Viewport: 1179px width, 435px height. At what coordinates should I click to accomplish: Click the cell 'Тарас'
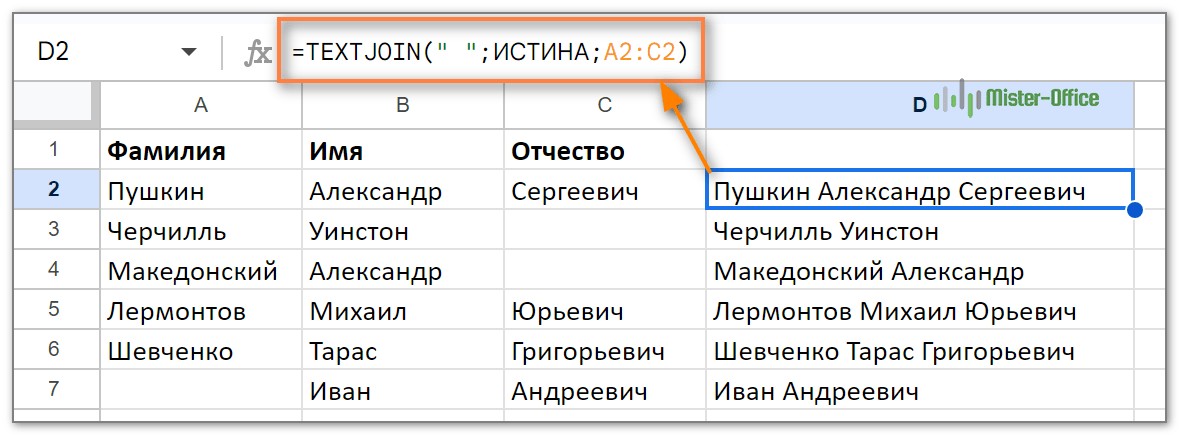tap(403, 350)
